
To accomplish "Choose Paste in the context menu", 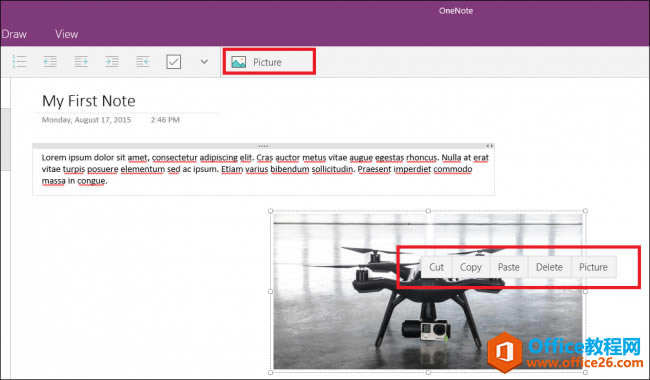I will tap(509, 267).
